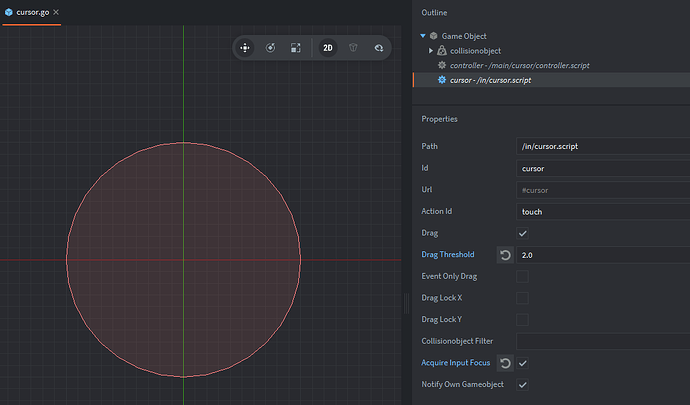
Task: Click the Properties panel header
Action: click(x=439, y=119)
